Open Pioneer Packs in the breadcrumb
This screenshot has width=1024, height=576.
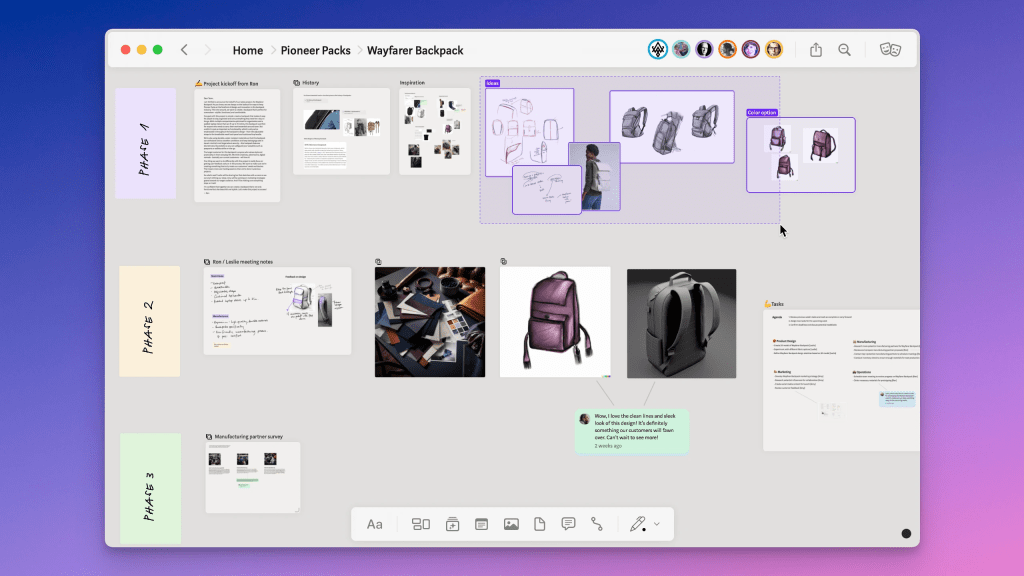[x=315, y=50]
